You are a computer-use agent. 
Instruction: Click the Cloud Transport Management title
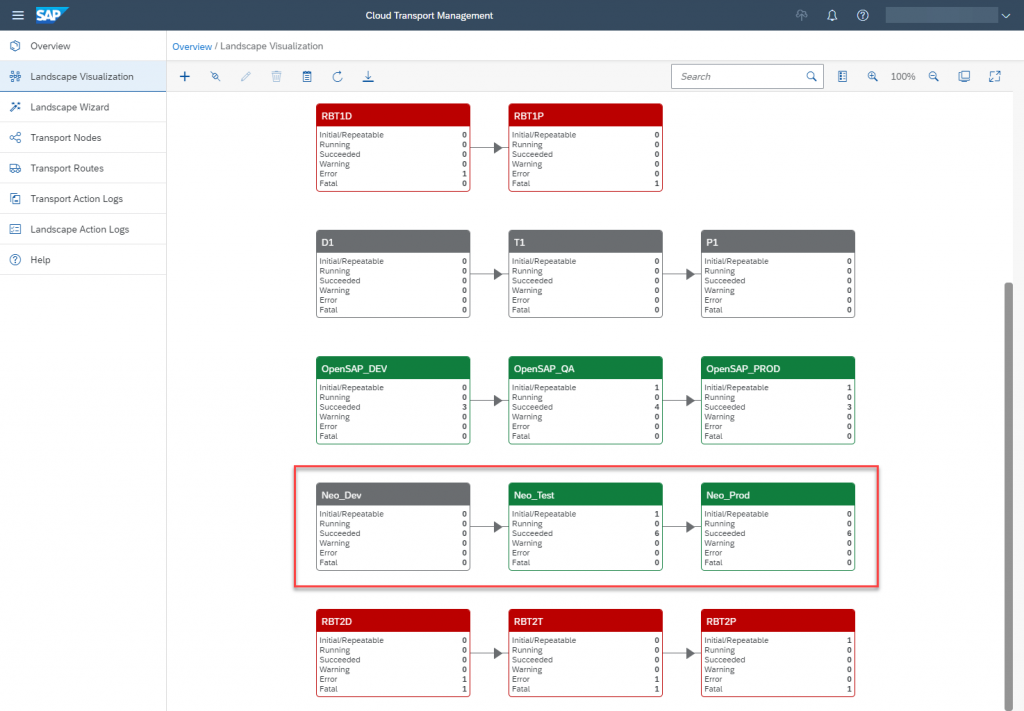point(429,16)
